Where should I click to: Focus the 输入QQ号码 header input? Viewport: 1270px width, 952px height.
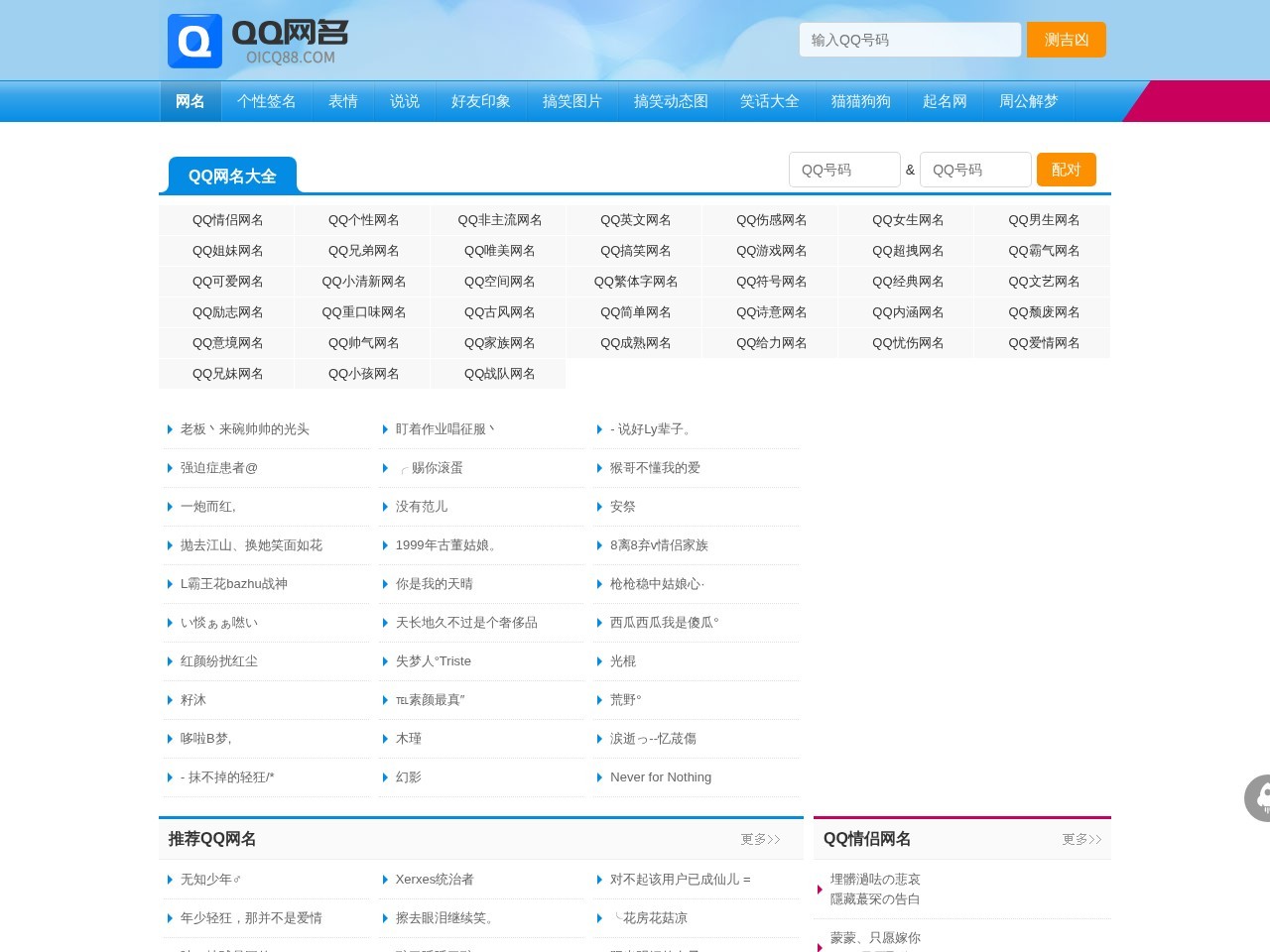pyautogui.click(x=910, y=40)
